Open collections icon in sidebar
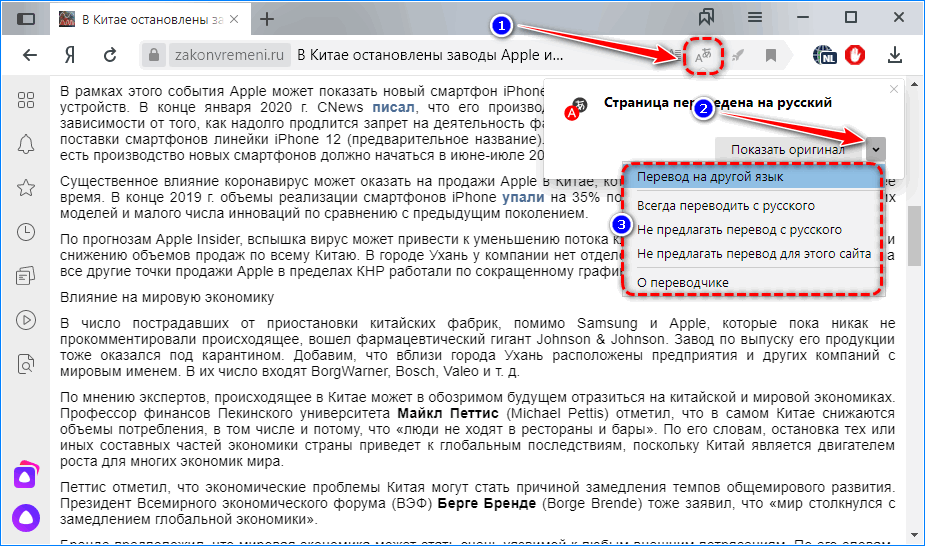 click(x=26, y=275)
